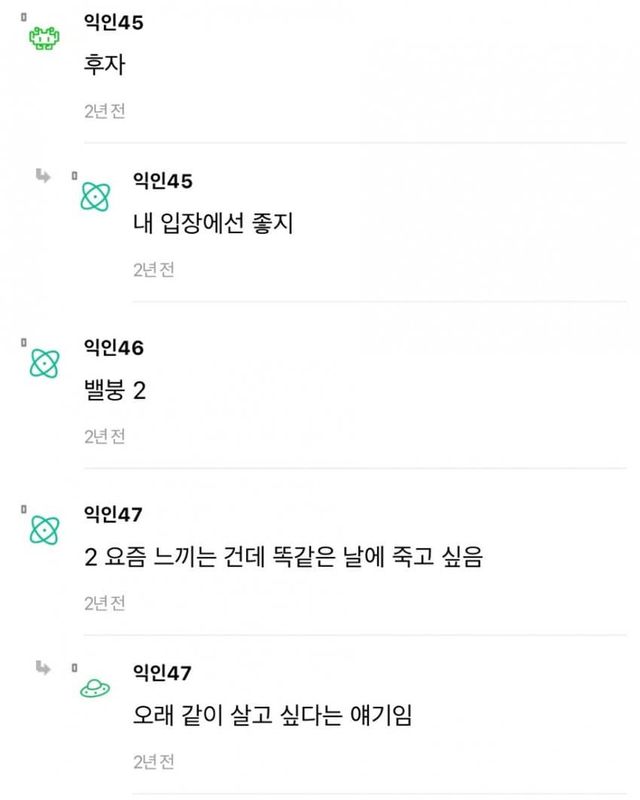Open 익인46's atom profile avatar
Image resolution: width=640 pixels, height=800 pixels.
44,363
